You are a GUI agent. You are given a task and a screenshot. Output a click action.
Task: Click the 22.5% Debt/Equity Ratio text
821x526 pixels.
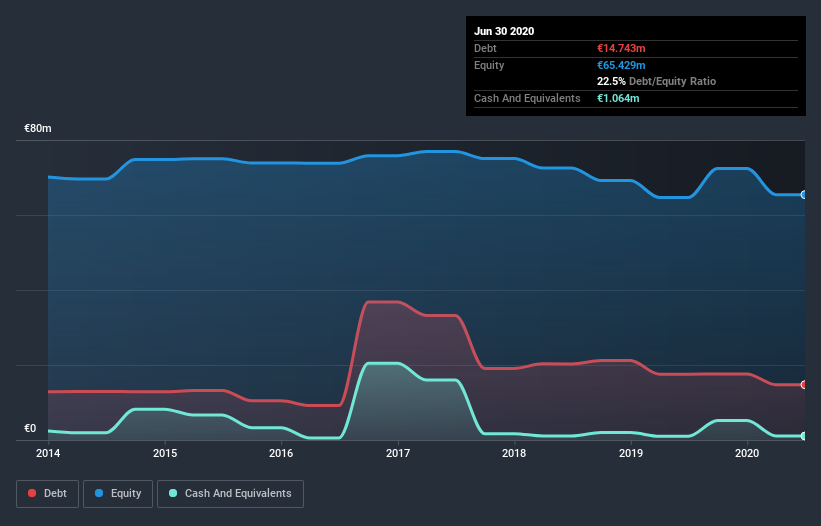657,81
